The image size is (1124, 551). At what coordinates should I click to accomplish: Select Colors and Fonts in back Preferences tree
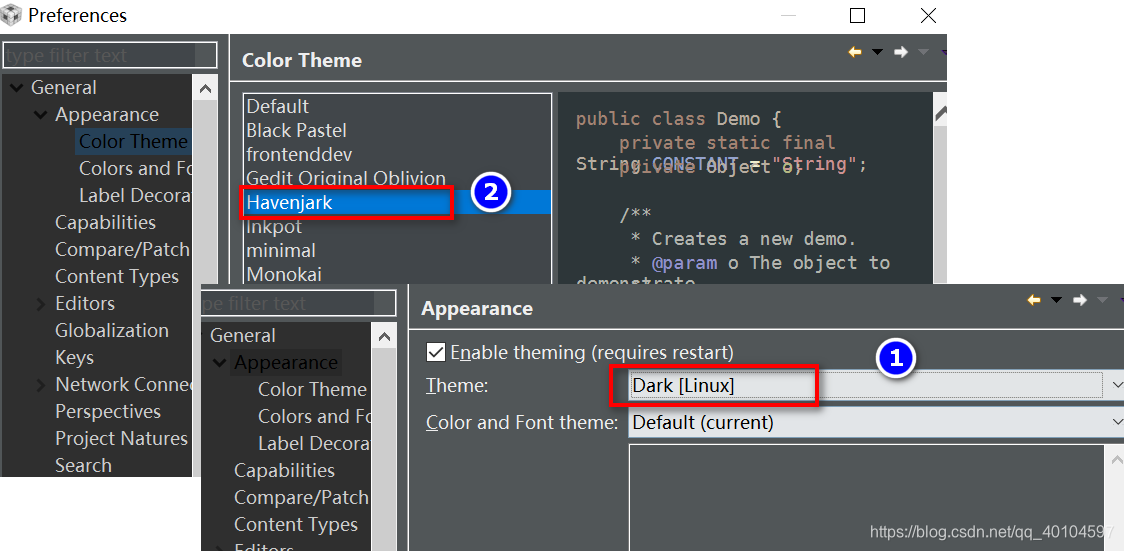pyautogui.click(x=135, y=168)
